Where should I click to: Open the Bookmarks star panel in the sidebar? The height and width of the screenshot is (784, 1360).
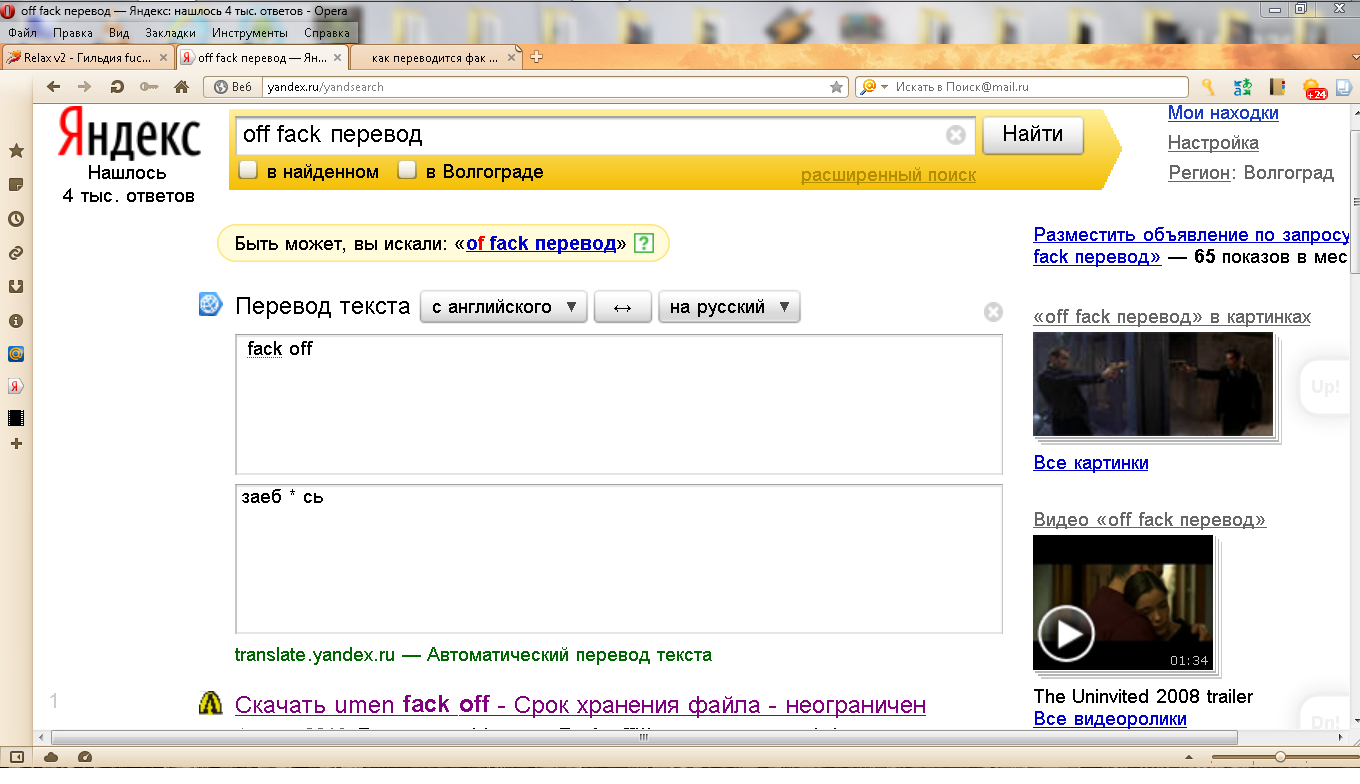click(x=16, y=151)
